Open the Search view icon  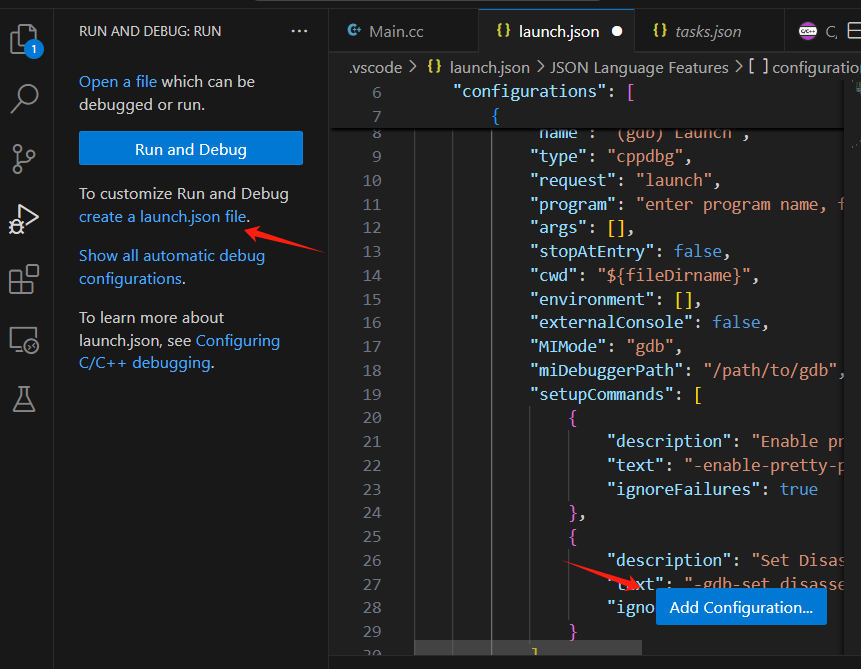tap(24, 99)
